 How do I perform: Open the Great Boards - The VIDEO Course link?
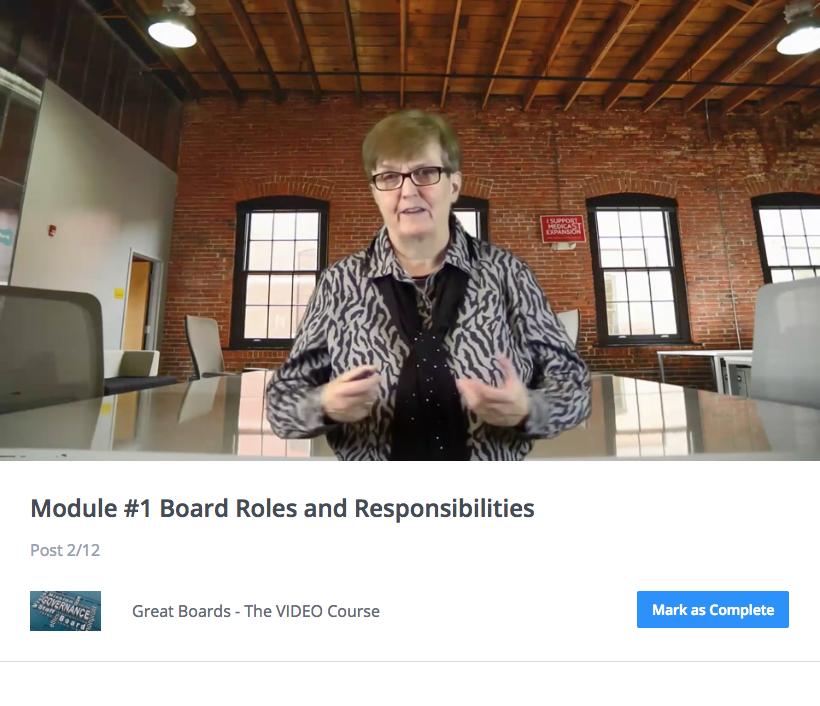pos(256,611)
